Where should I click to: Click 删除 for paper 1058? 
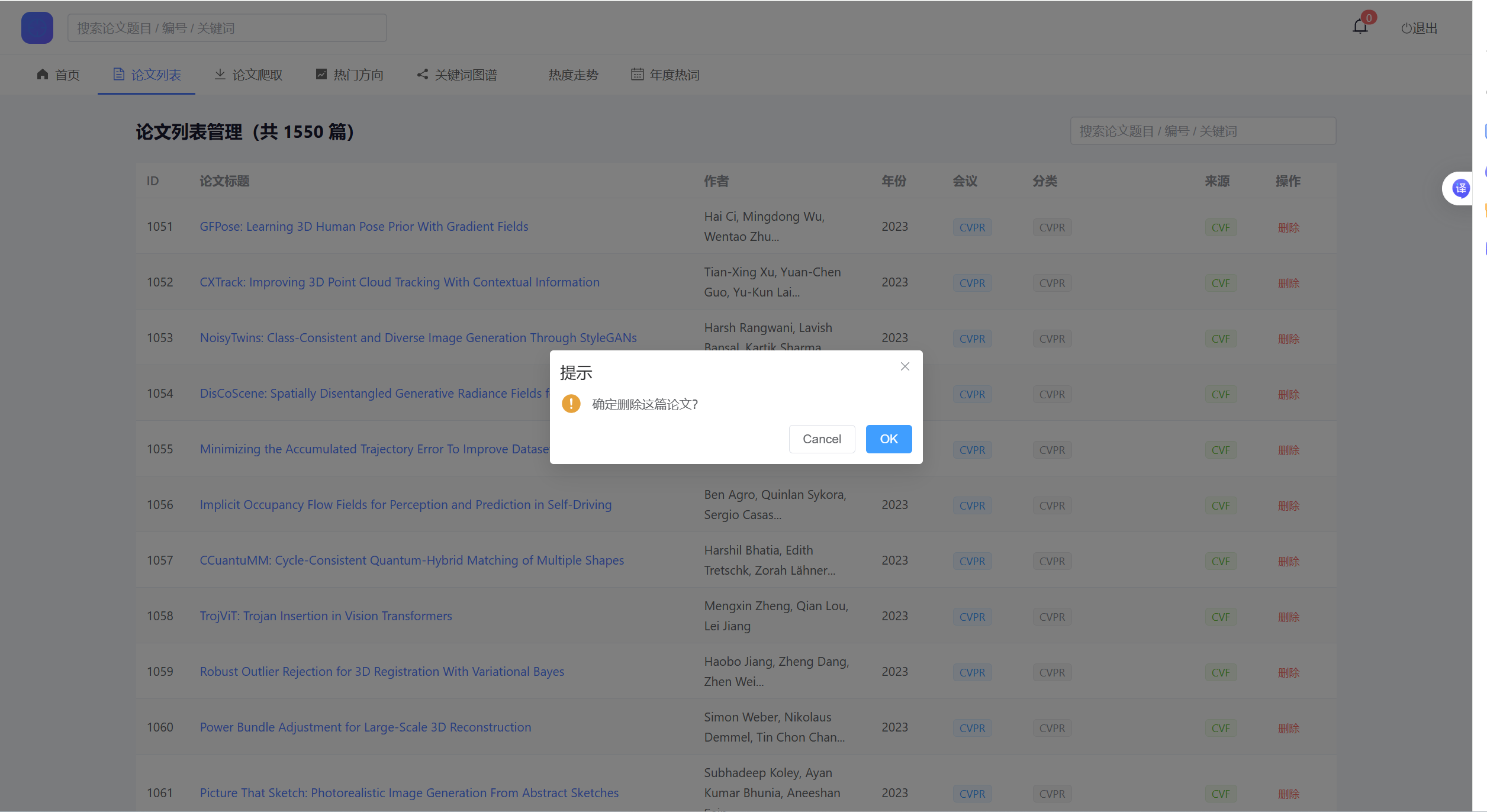coord(1289,617)
